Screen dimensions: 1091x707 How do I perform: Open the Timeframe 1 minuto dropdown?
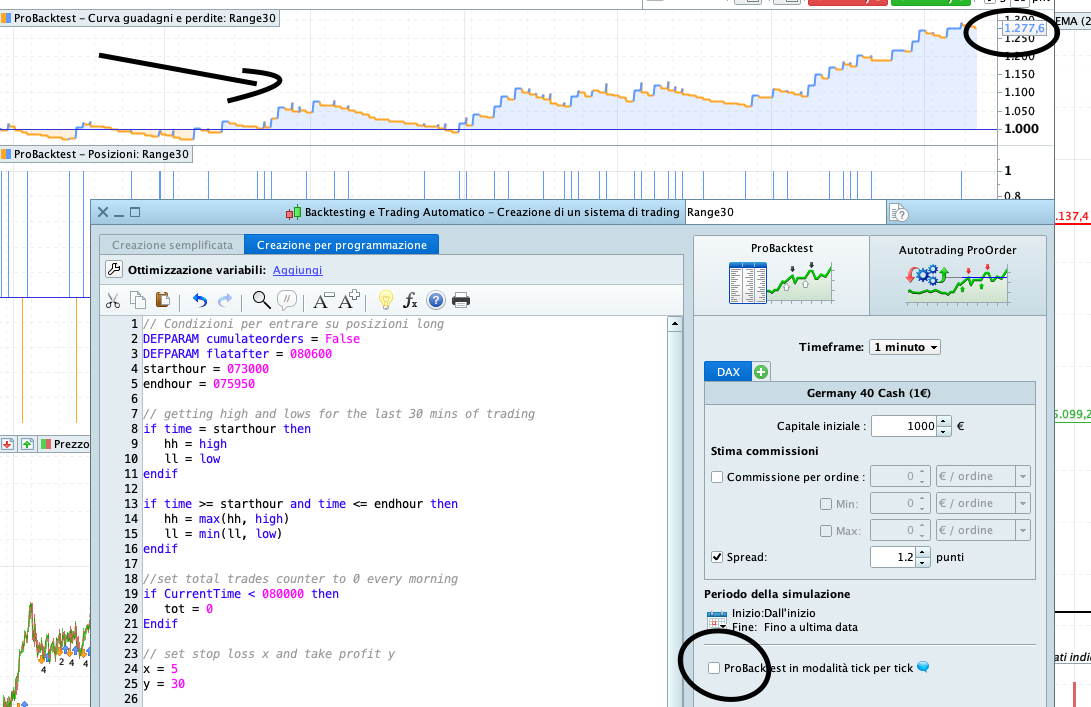(905, 347)
